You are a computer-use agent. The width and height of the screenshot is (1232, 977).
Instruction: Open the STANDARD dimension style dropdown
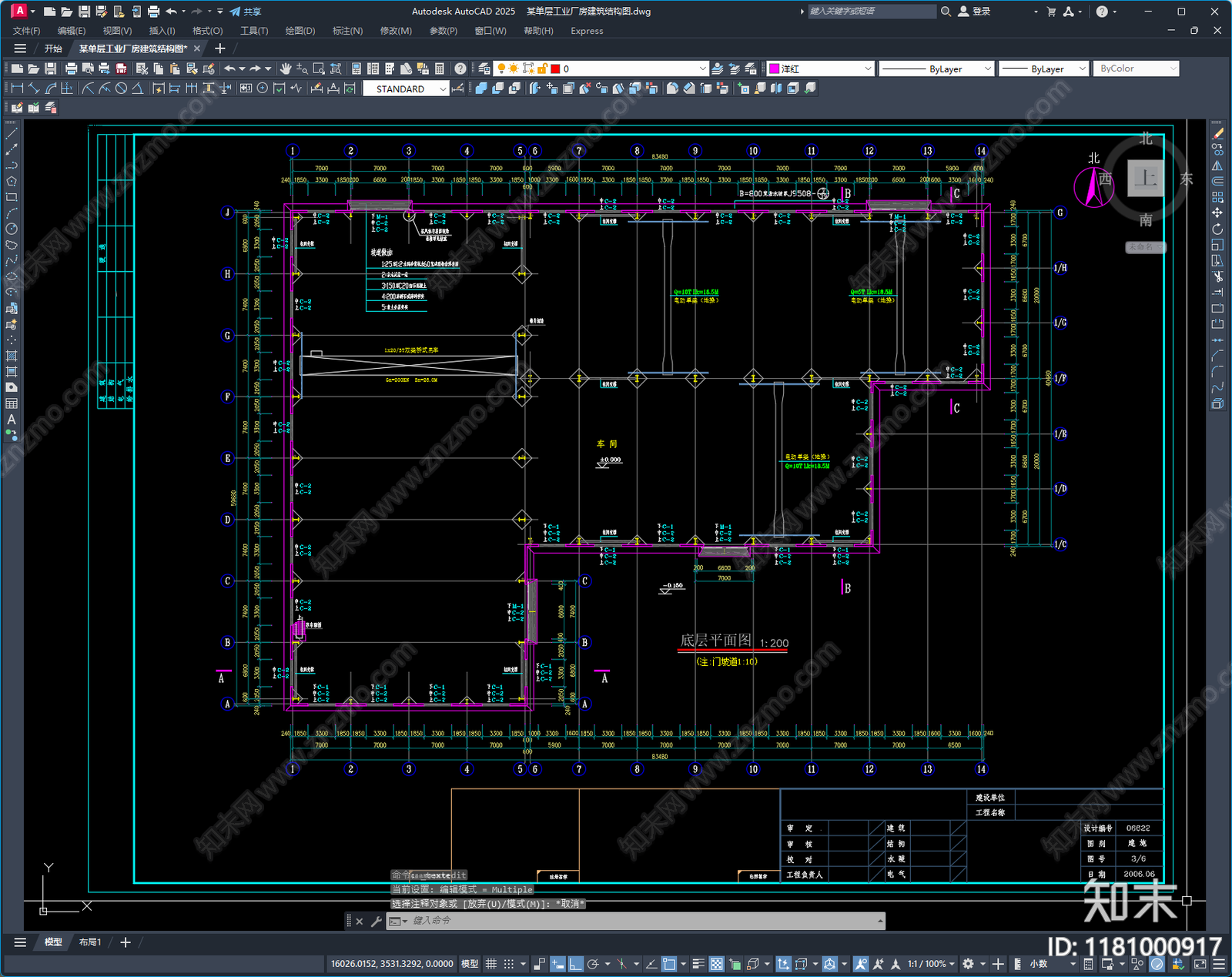[x=406, y=89]
